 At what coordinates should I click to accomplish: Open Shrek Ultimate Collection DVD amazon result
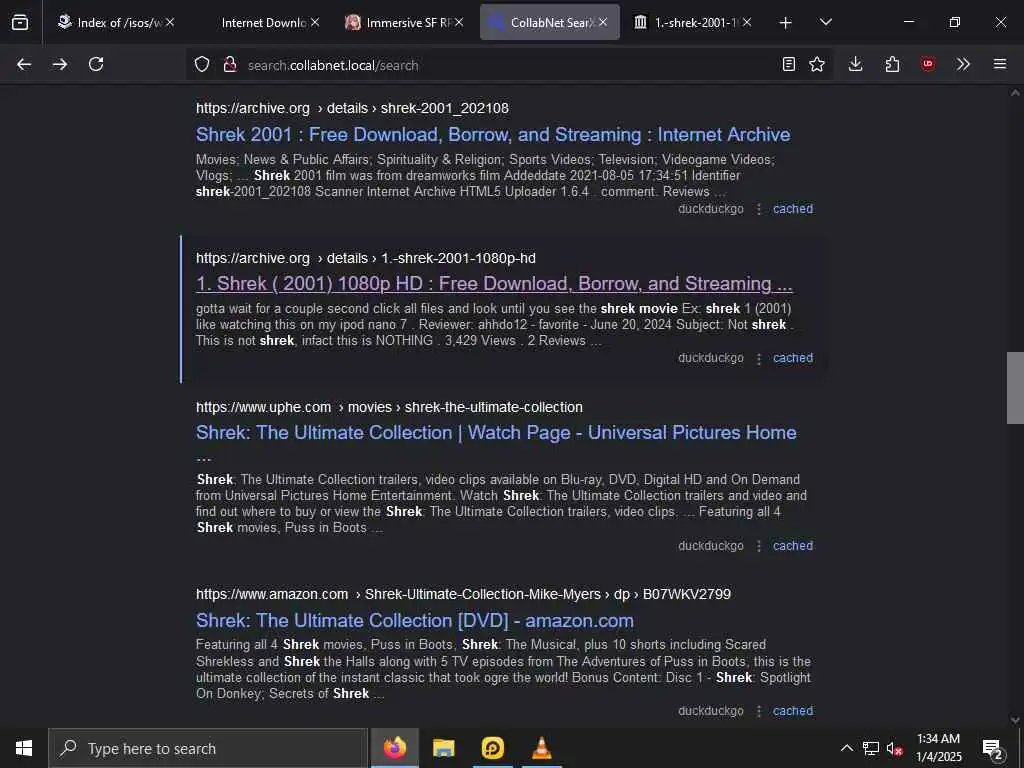coord(415,620)
